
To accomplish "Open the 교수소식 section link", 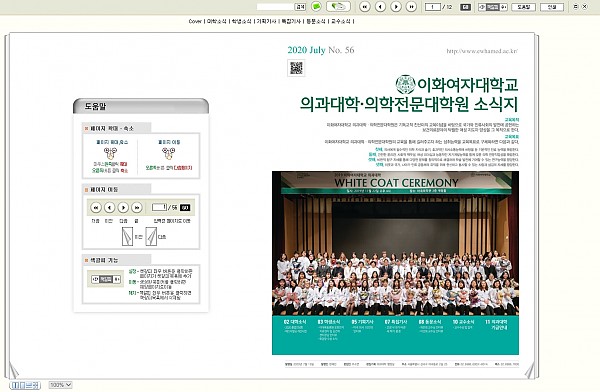I will (341, 21).
